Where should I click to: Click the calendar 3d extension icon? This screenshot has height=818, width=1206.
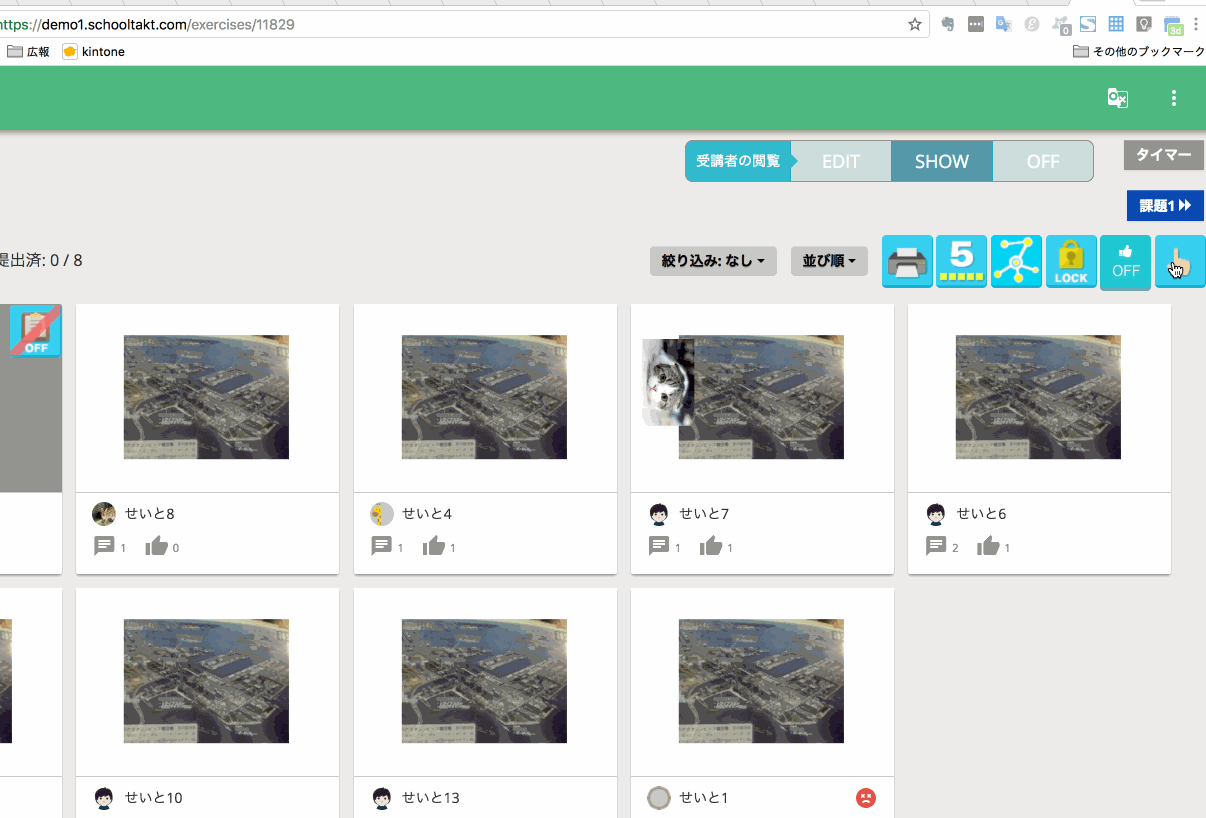pos(1173,25)
